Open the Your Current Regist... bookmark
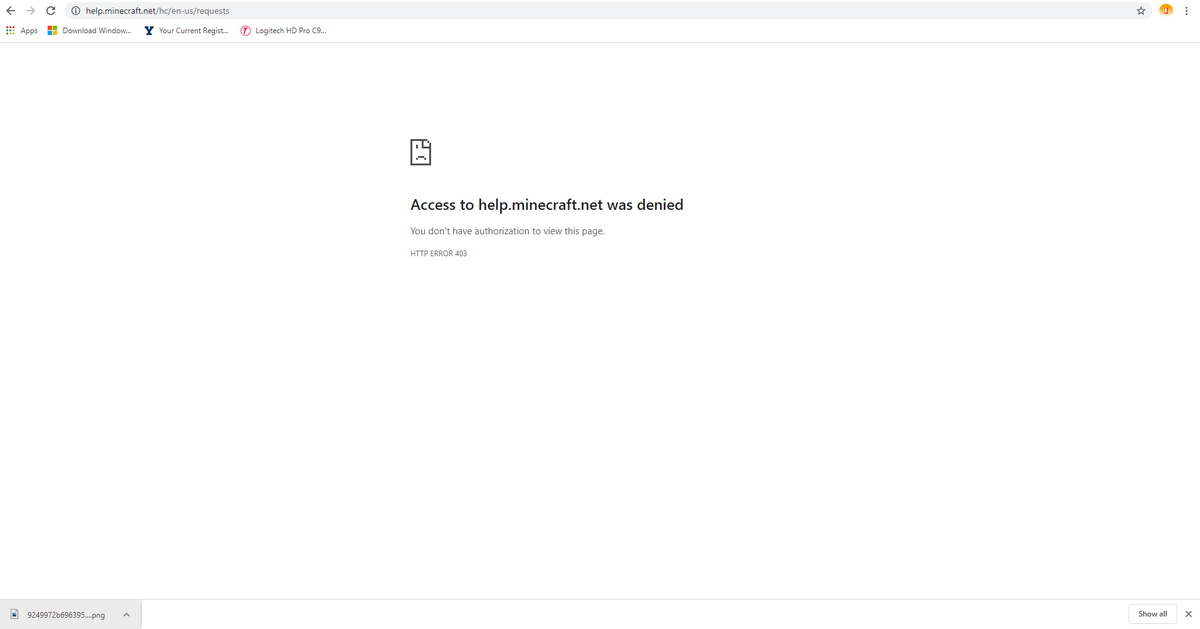 tap(186, 31)
